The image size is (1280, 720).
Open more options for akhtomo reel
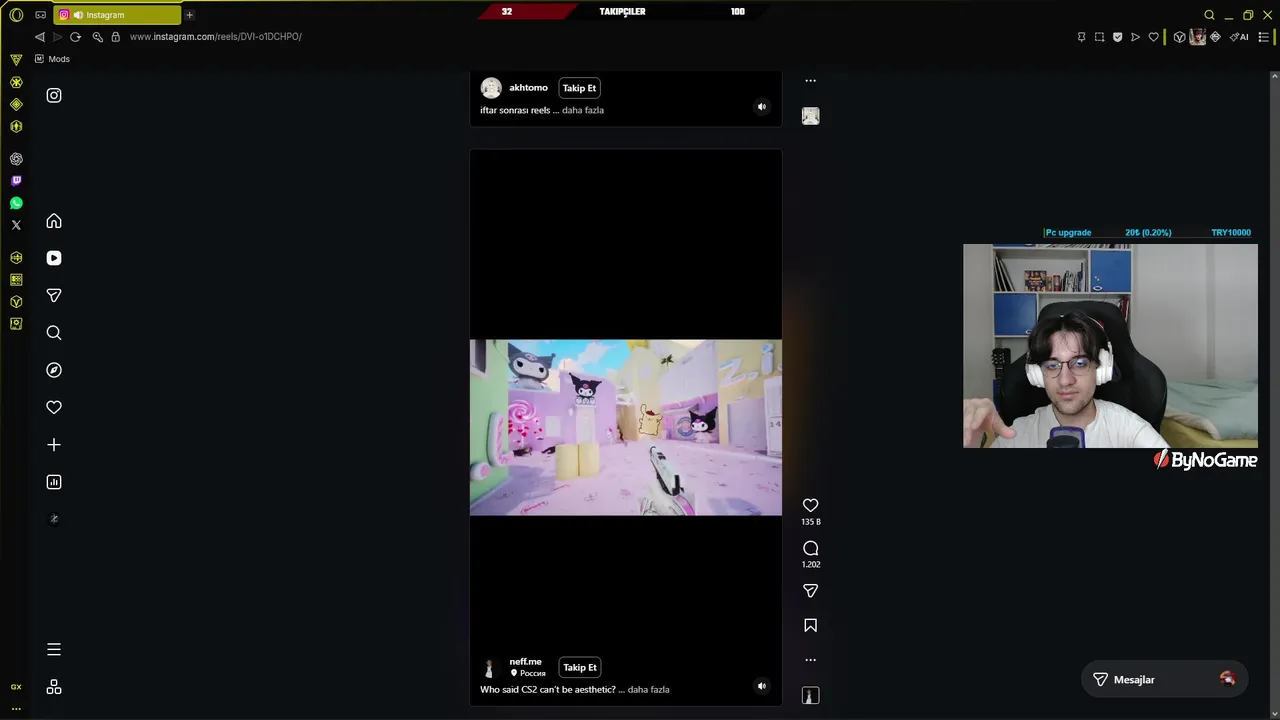[811, 81]
